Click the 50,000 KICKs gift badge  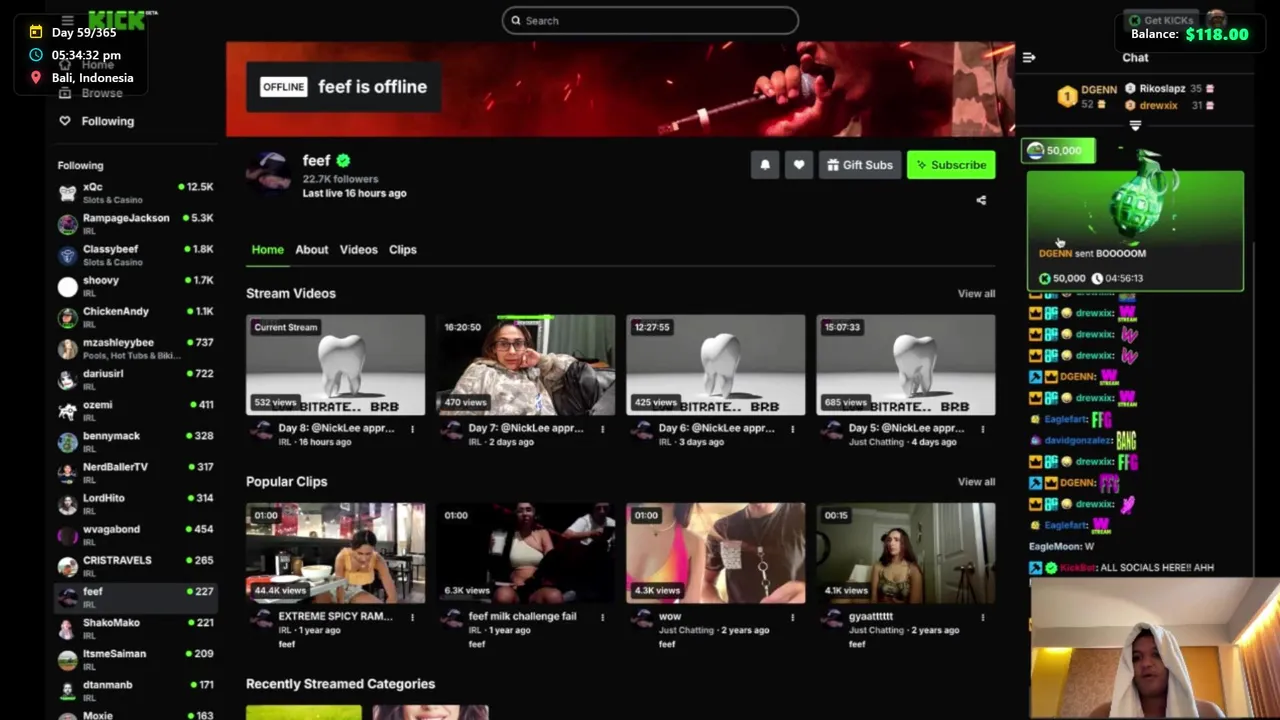tap(1058, 151)
